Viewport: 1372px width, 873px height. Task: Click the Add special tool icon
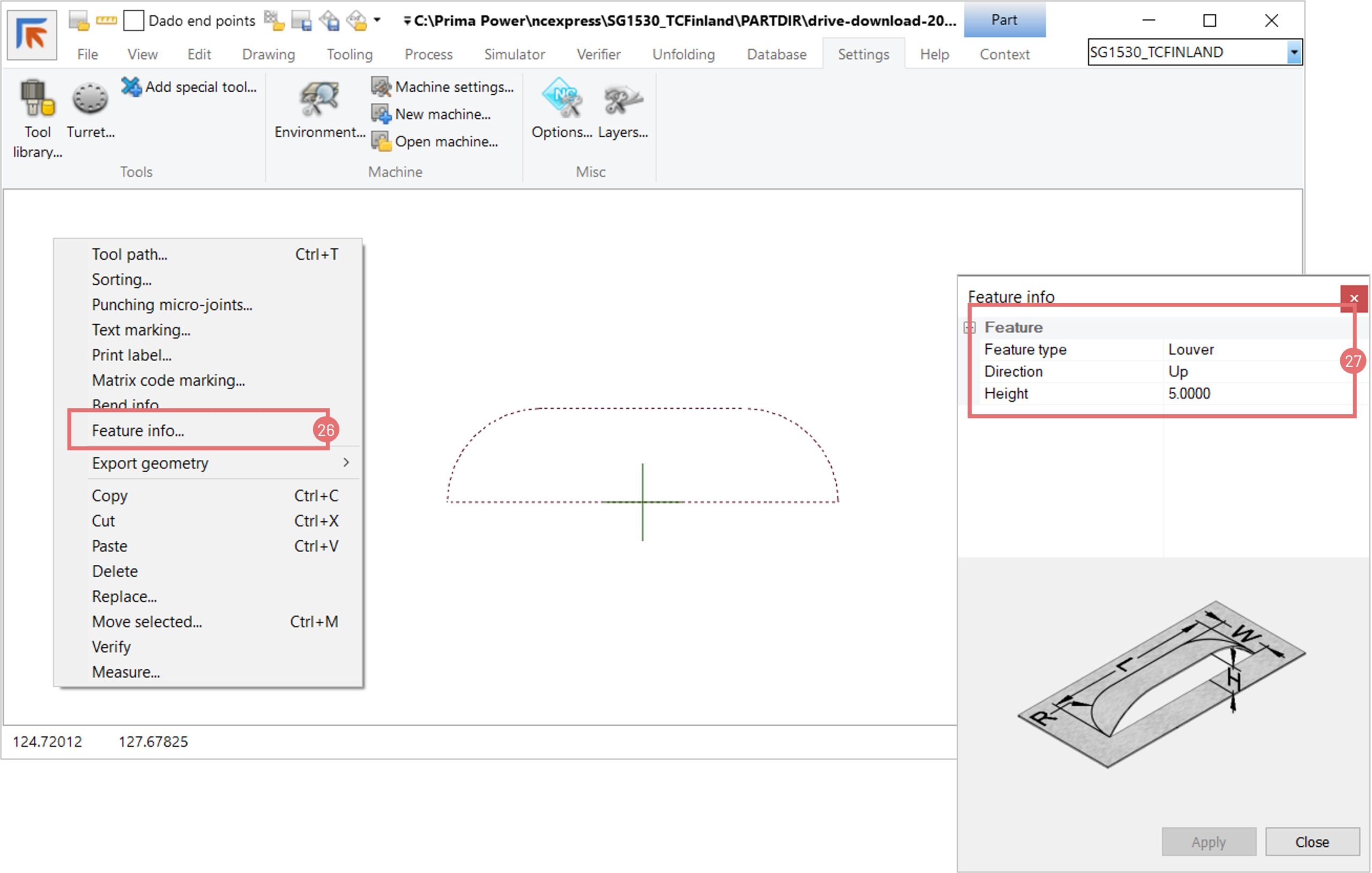tap(131, 87)
